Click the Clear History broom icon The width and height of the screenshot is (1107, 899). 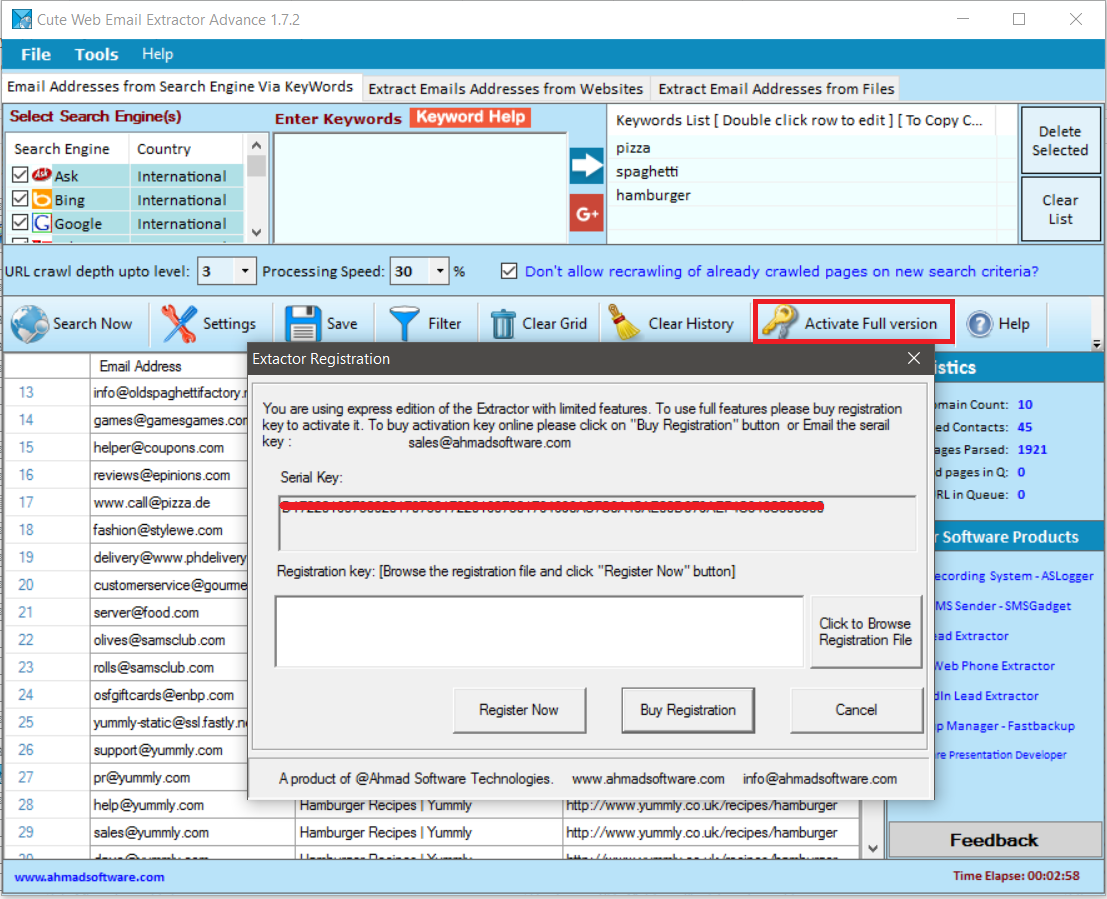coord(623,323)
